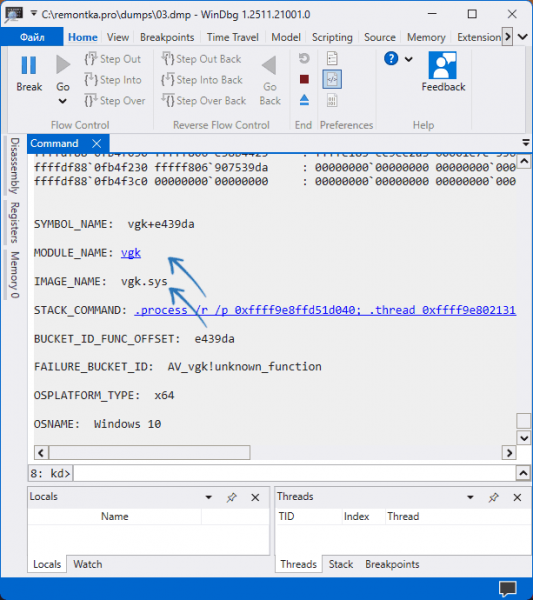Open the Source ribbon tab
The image size is (533, 600).
point(380,37)
